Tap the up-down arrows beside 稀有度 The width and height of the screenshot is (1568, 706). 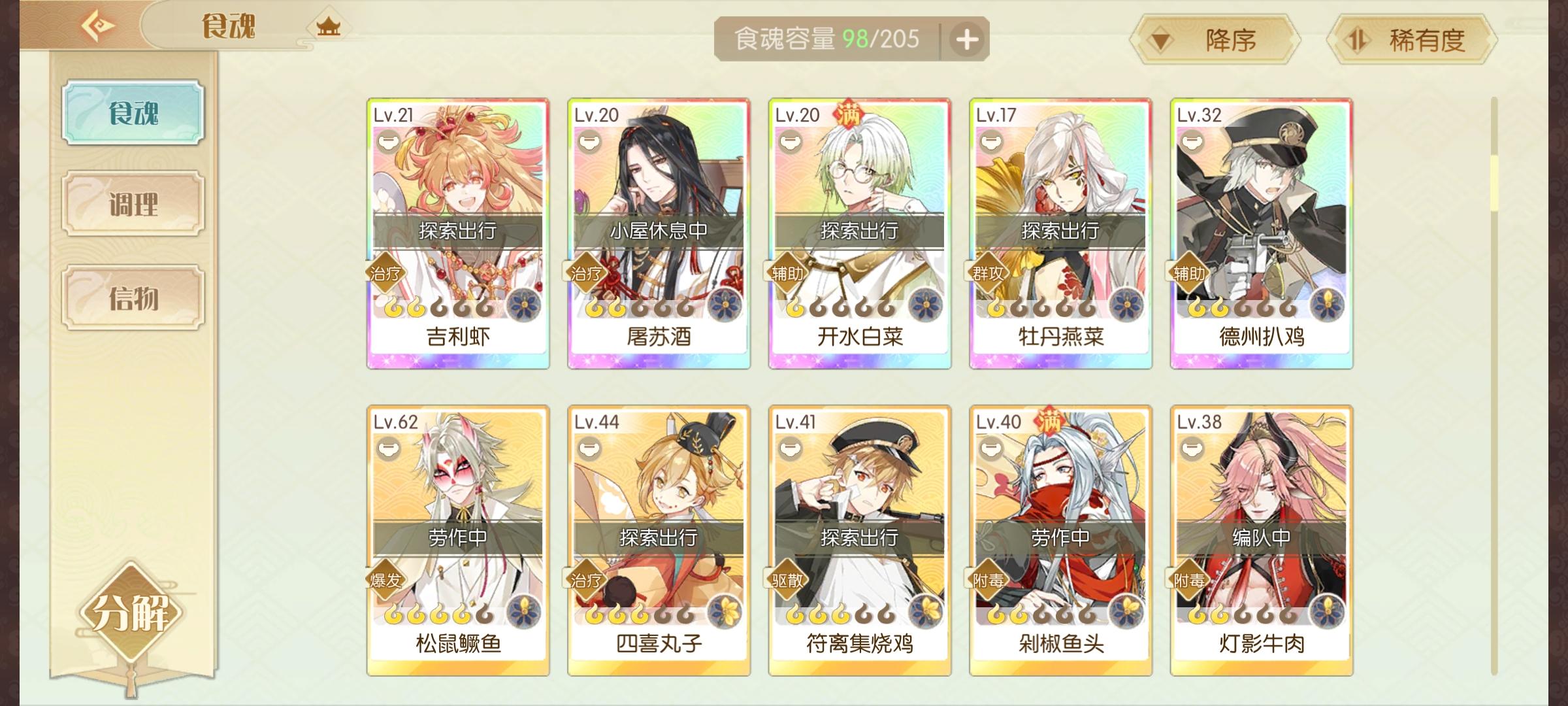(1357, 41)
